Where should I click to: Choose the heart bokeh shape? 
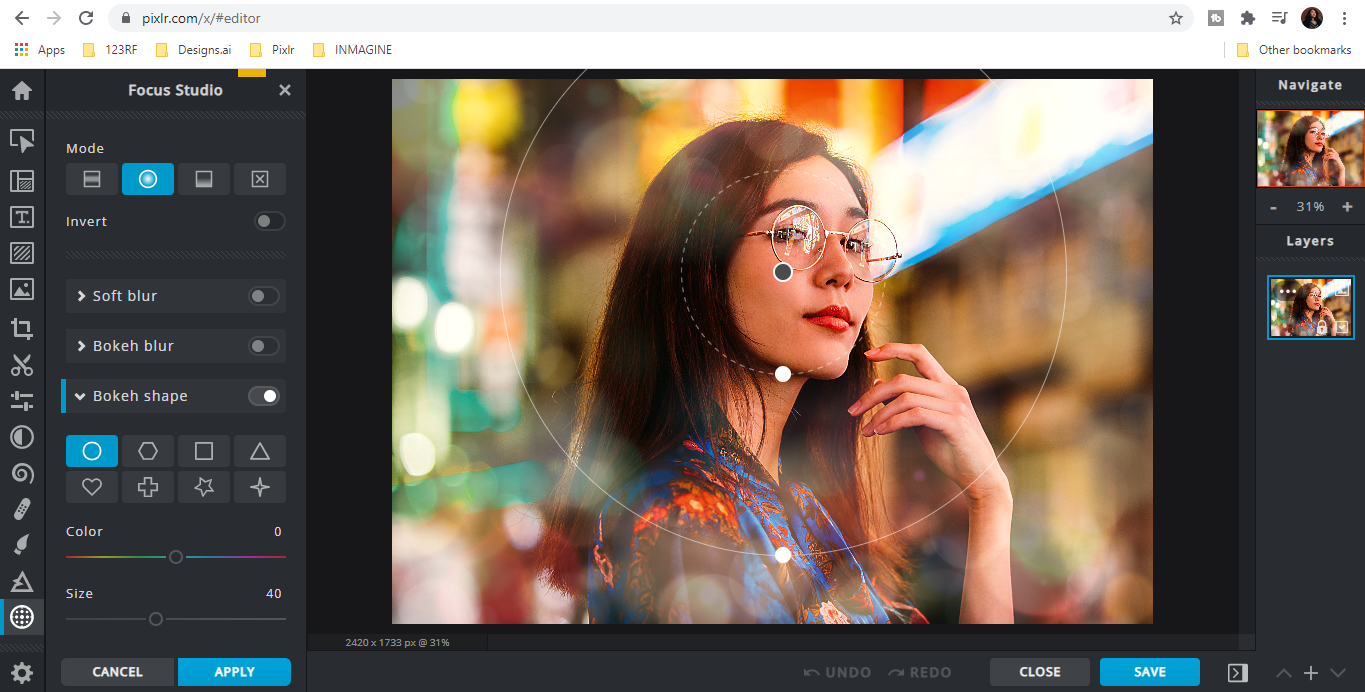pos(91,487)
